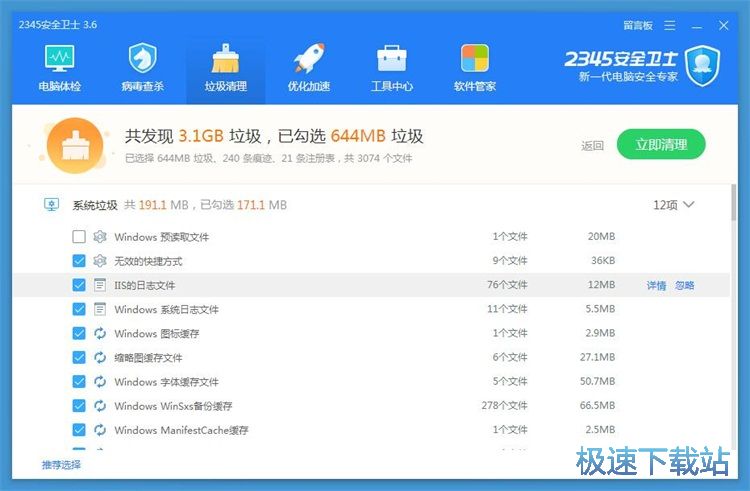Click refresh icon beside Windows ManifestCache缓存

[x=99, y=430]
